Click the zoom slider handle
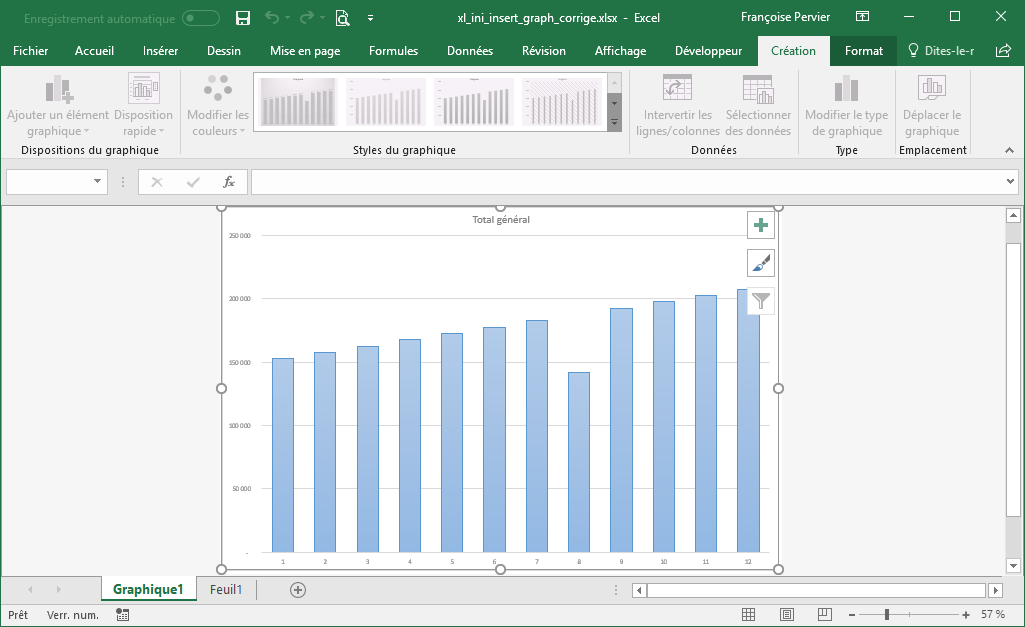The width and height of the screenshot is (1025, 627). click(887, 615)
